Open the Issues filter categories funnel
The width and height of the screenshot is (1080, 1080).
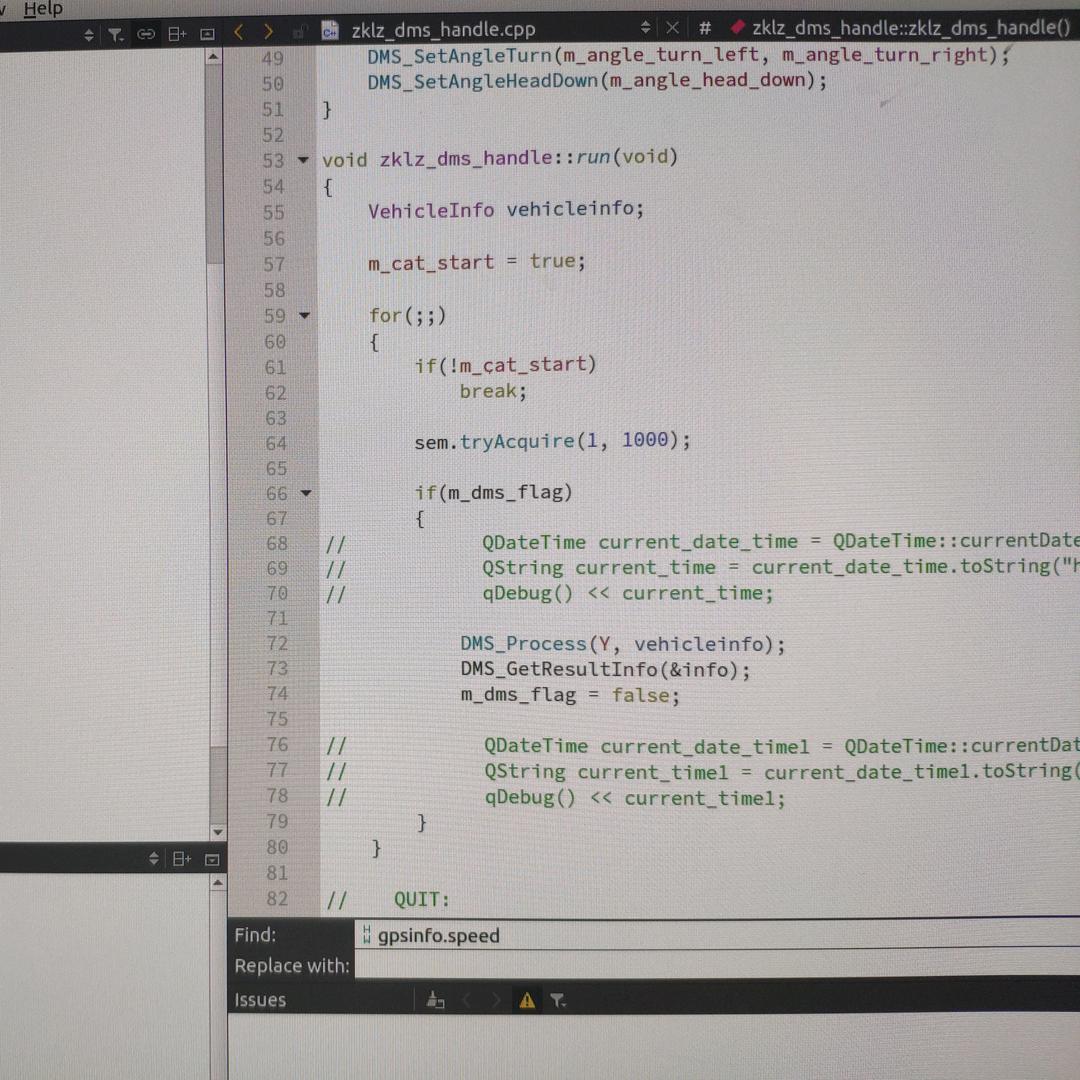[558, 1000]
